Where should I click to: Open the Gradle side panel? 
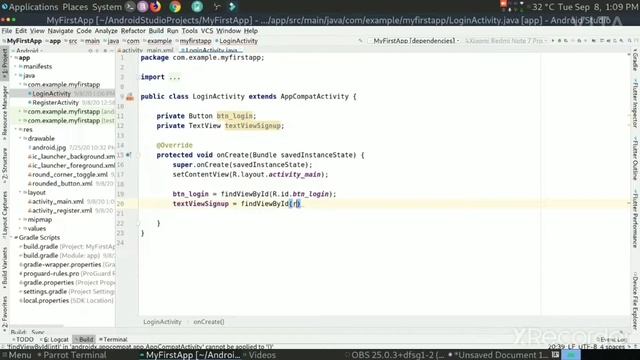point(635,60)
